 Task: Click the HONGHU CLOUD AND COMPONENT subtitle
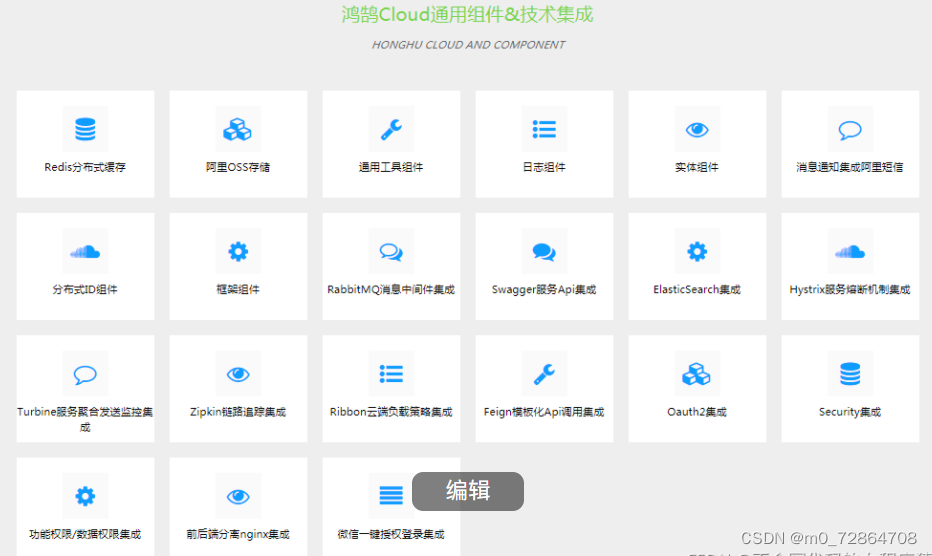point(468,45)
